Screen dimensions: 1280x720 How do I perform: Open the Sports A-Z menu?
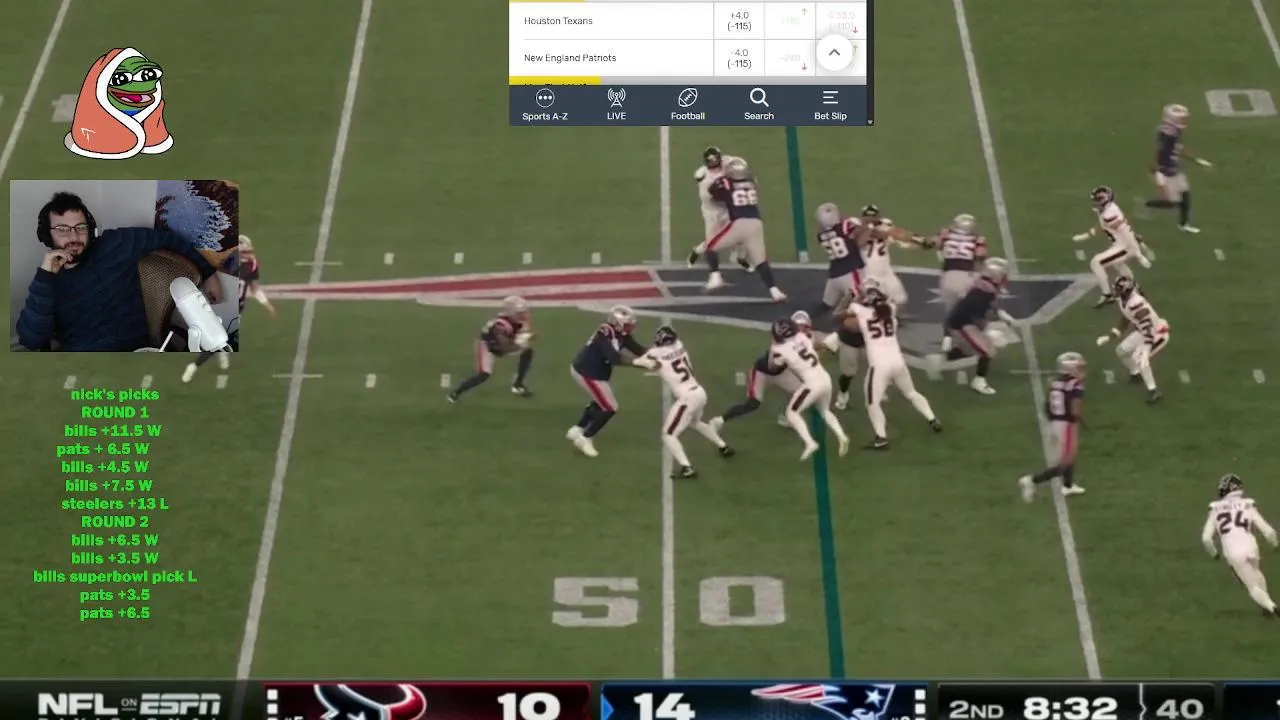click(545, 105)
